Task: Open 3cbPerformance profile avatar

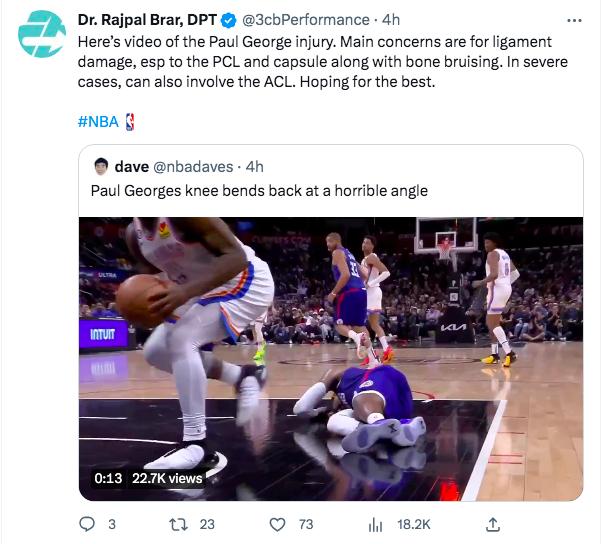Action: click(x=41, y=34)
